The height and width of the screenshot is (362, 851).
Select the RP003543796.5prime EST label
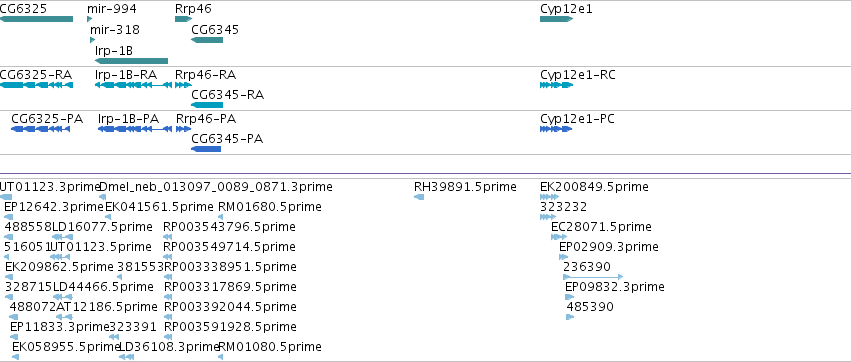coord(230,226)
